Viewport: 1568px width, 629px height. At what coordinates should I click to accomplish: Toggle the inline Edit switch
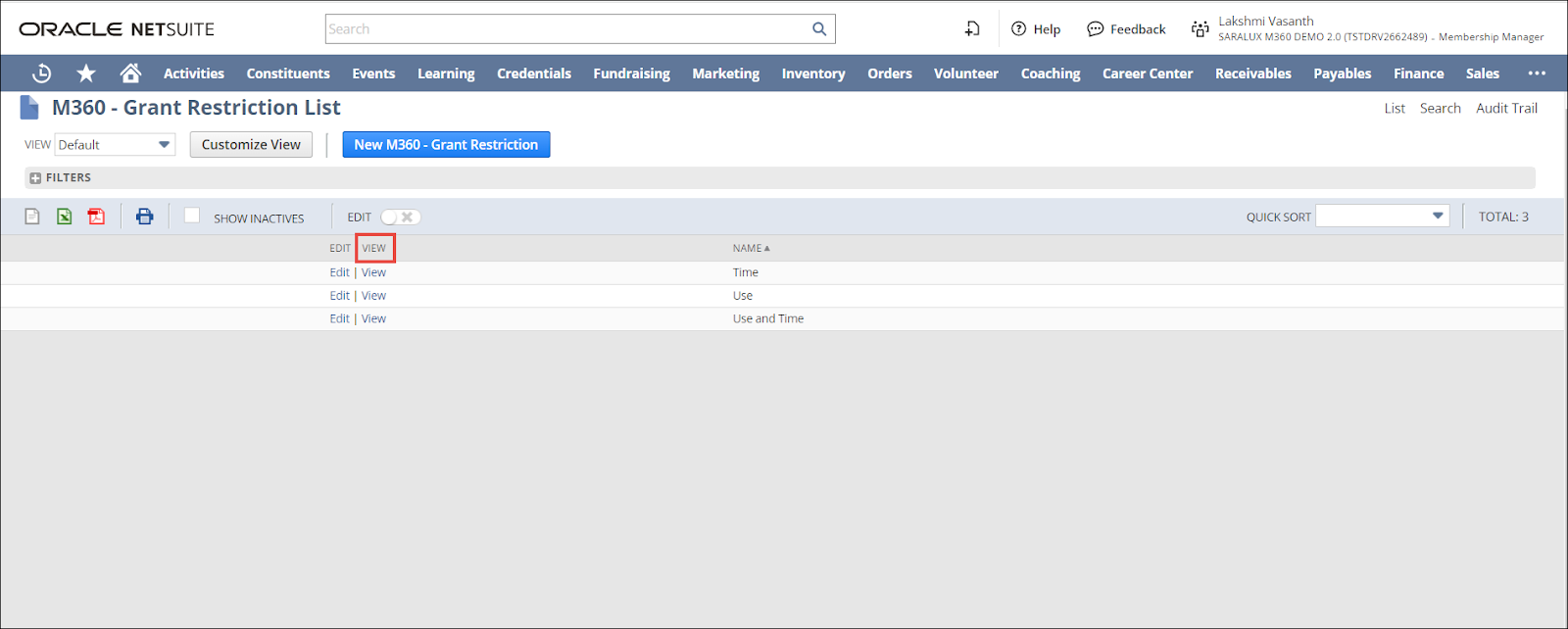[x=400, y=218]
